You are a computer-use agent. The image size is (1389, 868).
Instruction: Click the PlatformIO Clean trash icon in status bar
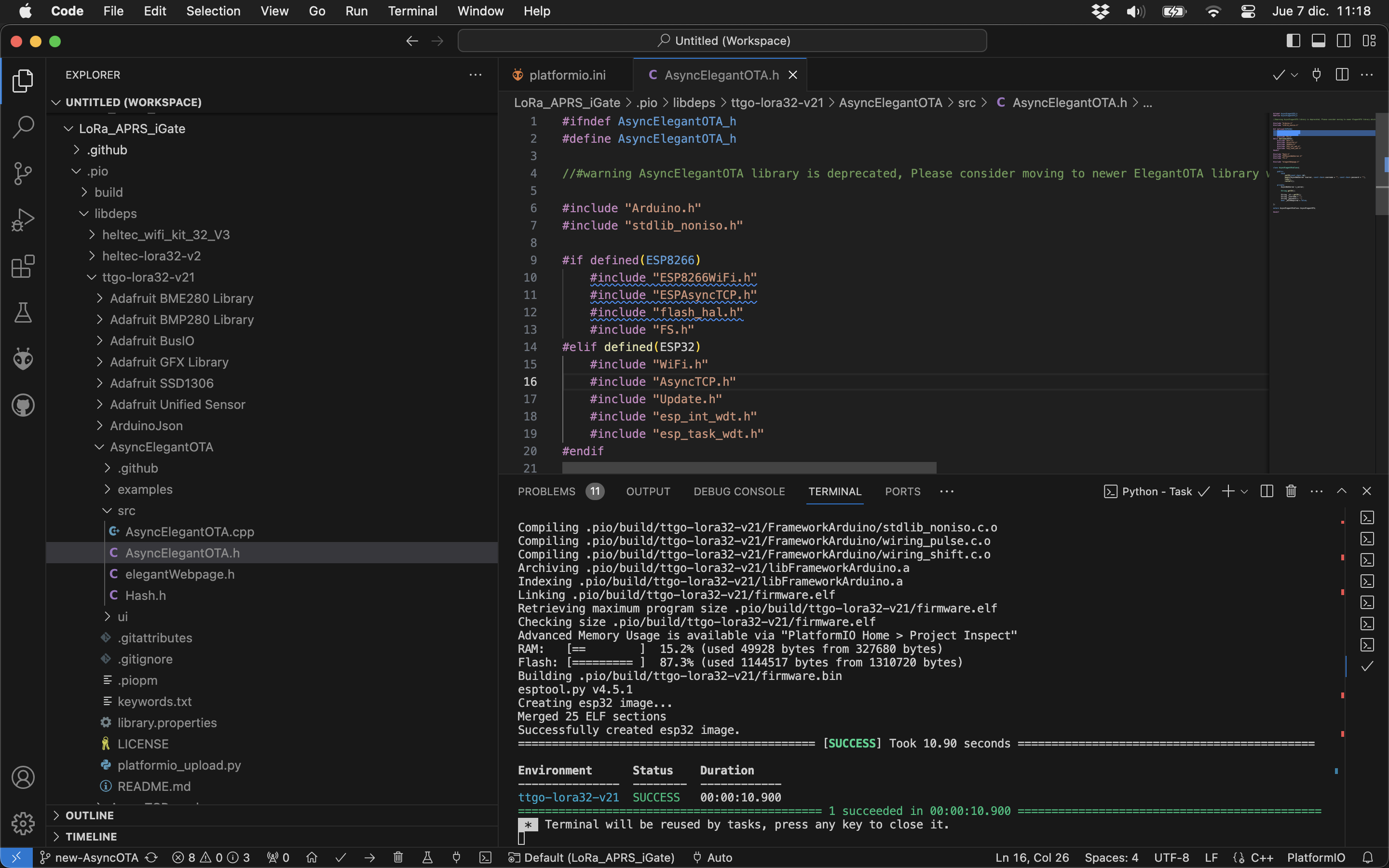398,857
